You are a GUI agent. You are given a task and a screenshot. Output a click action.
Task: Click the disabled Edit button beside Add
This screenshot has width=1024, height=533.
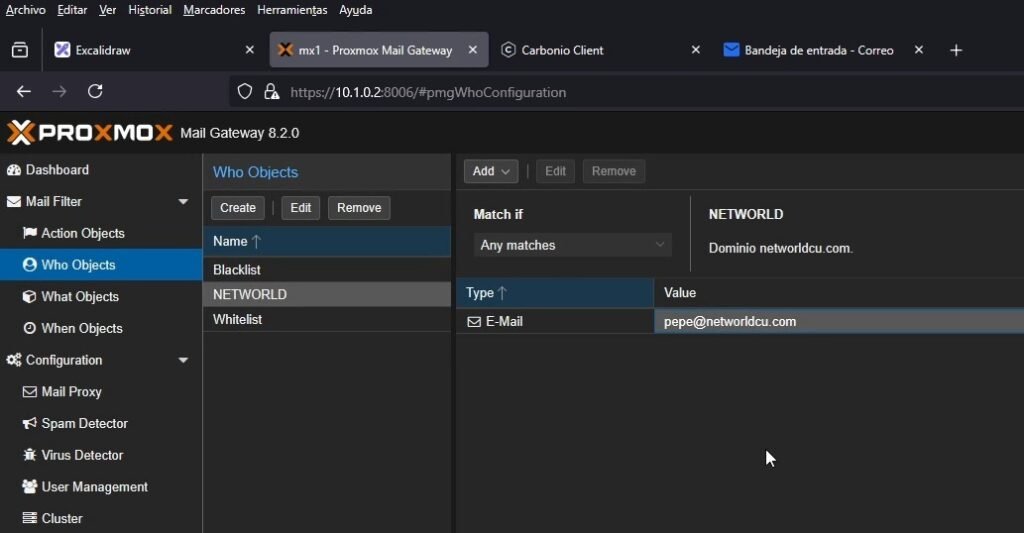[555, 171]
